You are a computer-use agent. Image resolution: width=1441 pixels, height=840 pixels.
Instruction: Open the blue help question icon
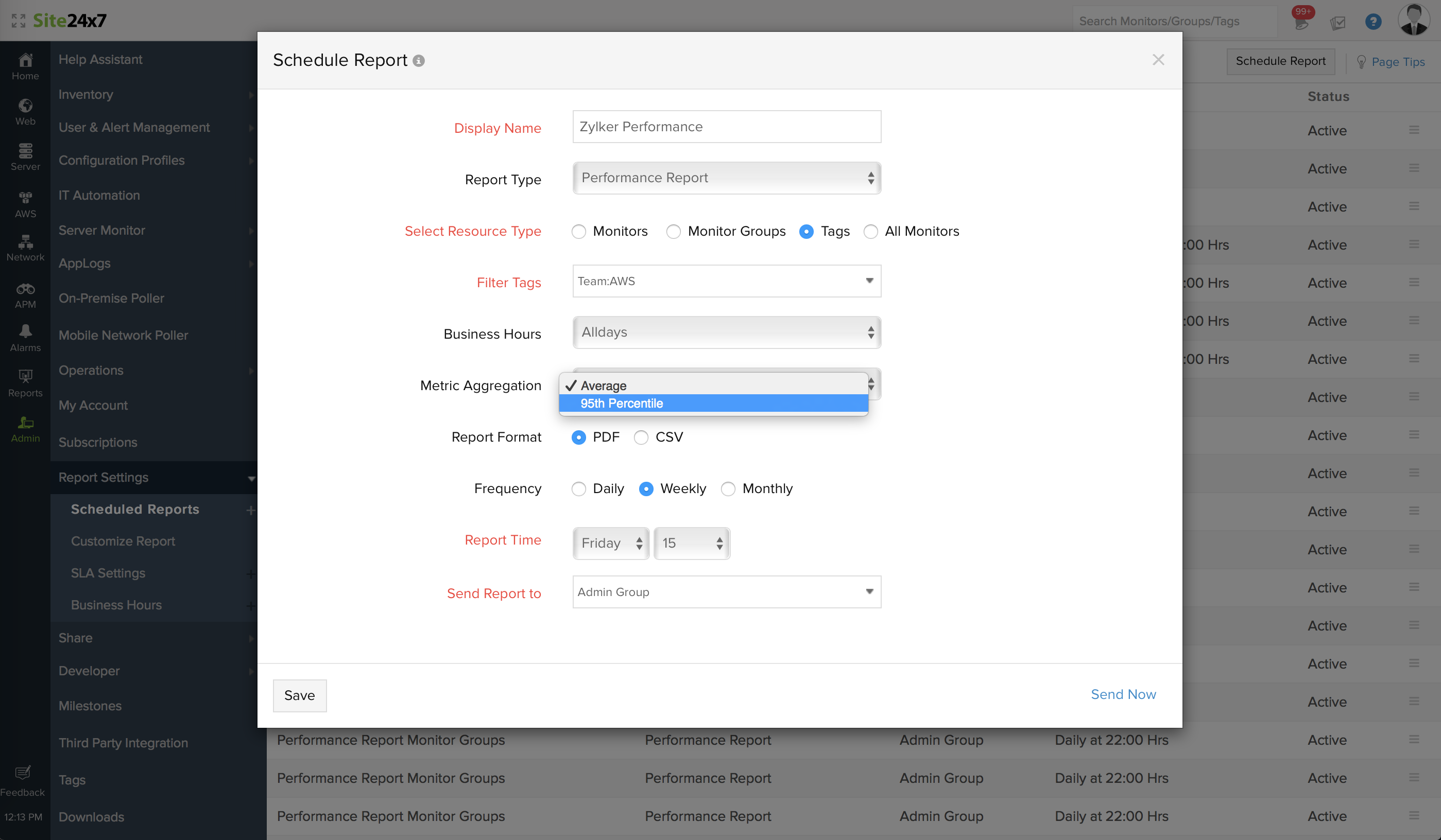tap(1373, 22)
